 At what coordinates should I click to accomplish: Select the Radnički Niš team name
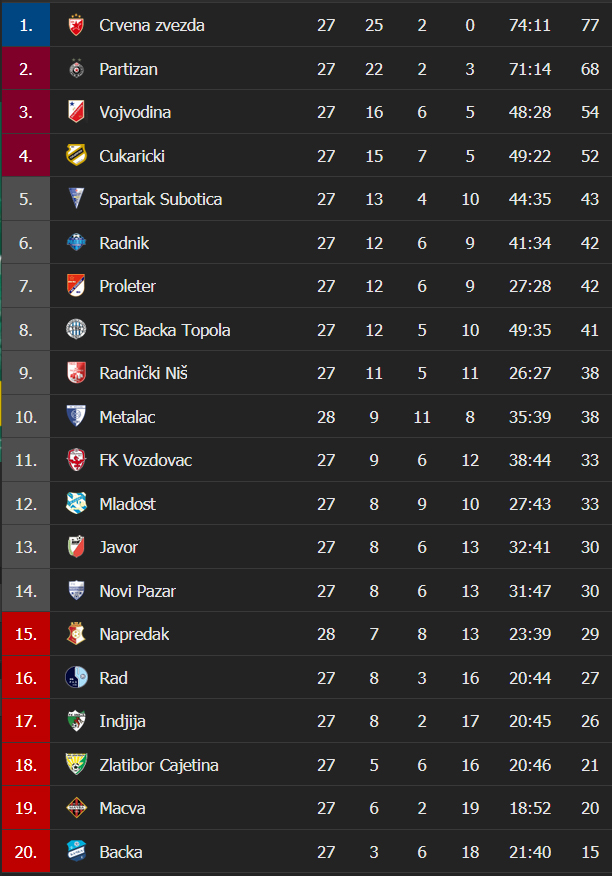tap(143, 373)
